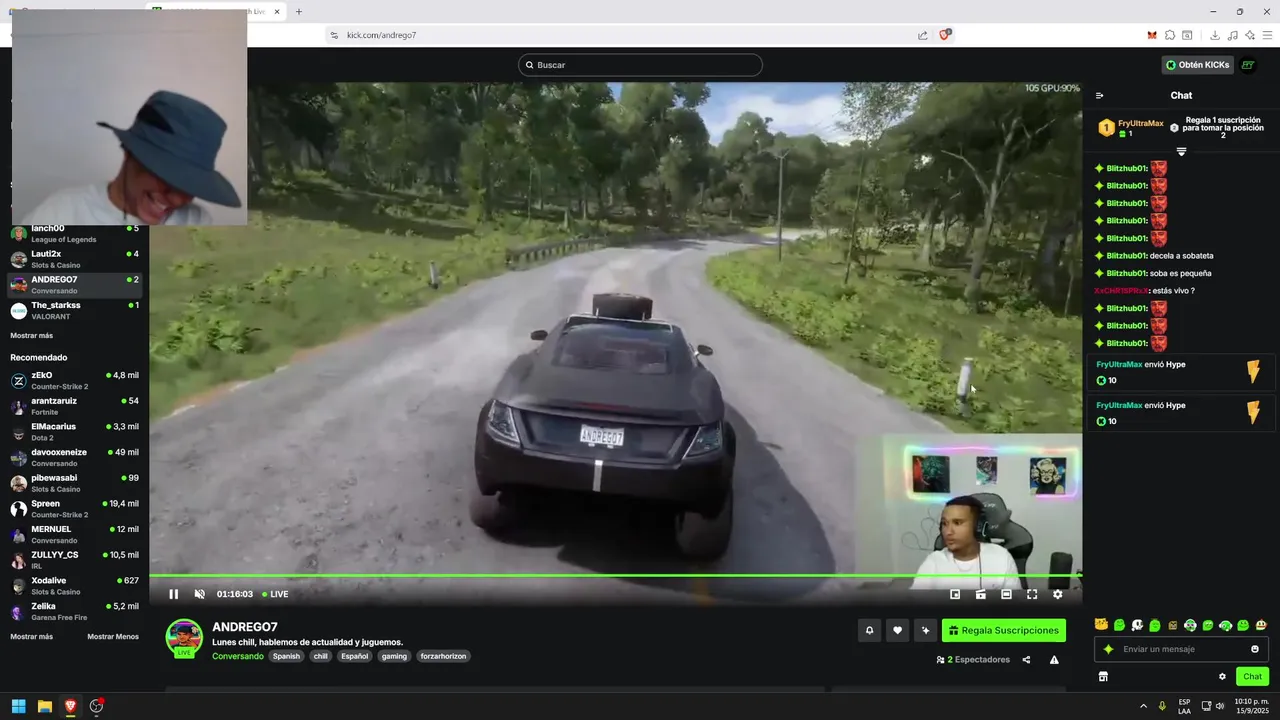Click the clip creation icon in player
The height and width of the screenshot is (720, 1280).
[x=981, y=594]
